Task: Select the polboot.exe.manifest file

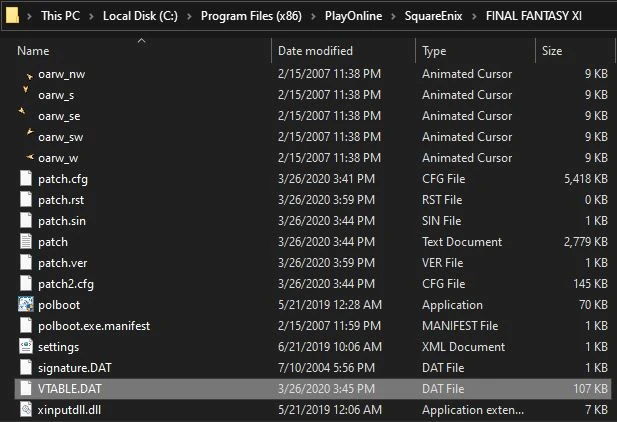Action: (x=94, y=325)
